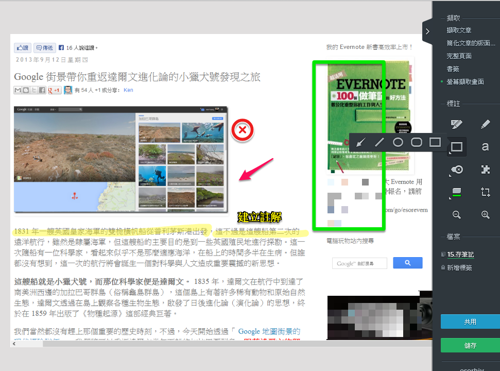
Task: Click the video thumbnail at page bottom right
Action: click(x=379, y=315)
